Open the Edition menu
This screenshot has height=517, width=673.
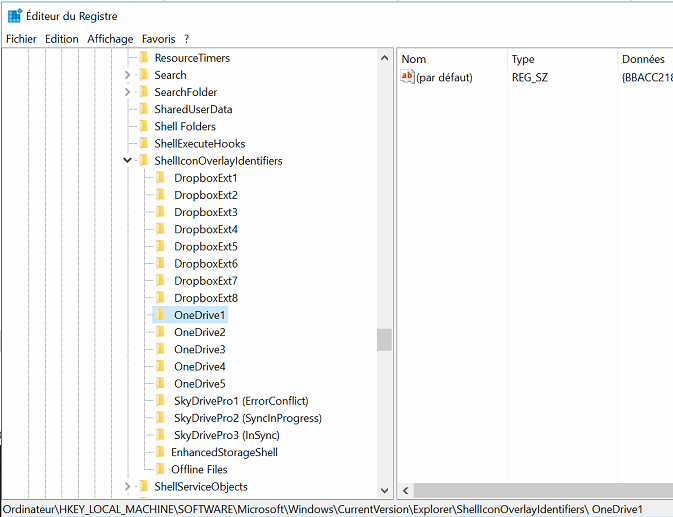pyautogui.click(x=62, y=39)
